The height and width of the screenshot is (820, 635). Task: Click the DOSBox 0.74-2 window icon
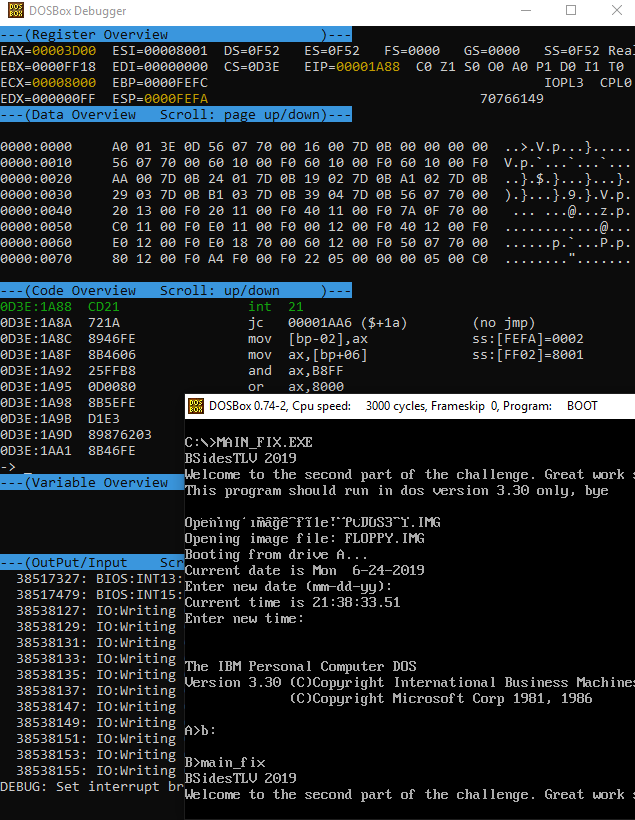click(196, 406)
